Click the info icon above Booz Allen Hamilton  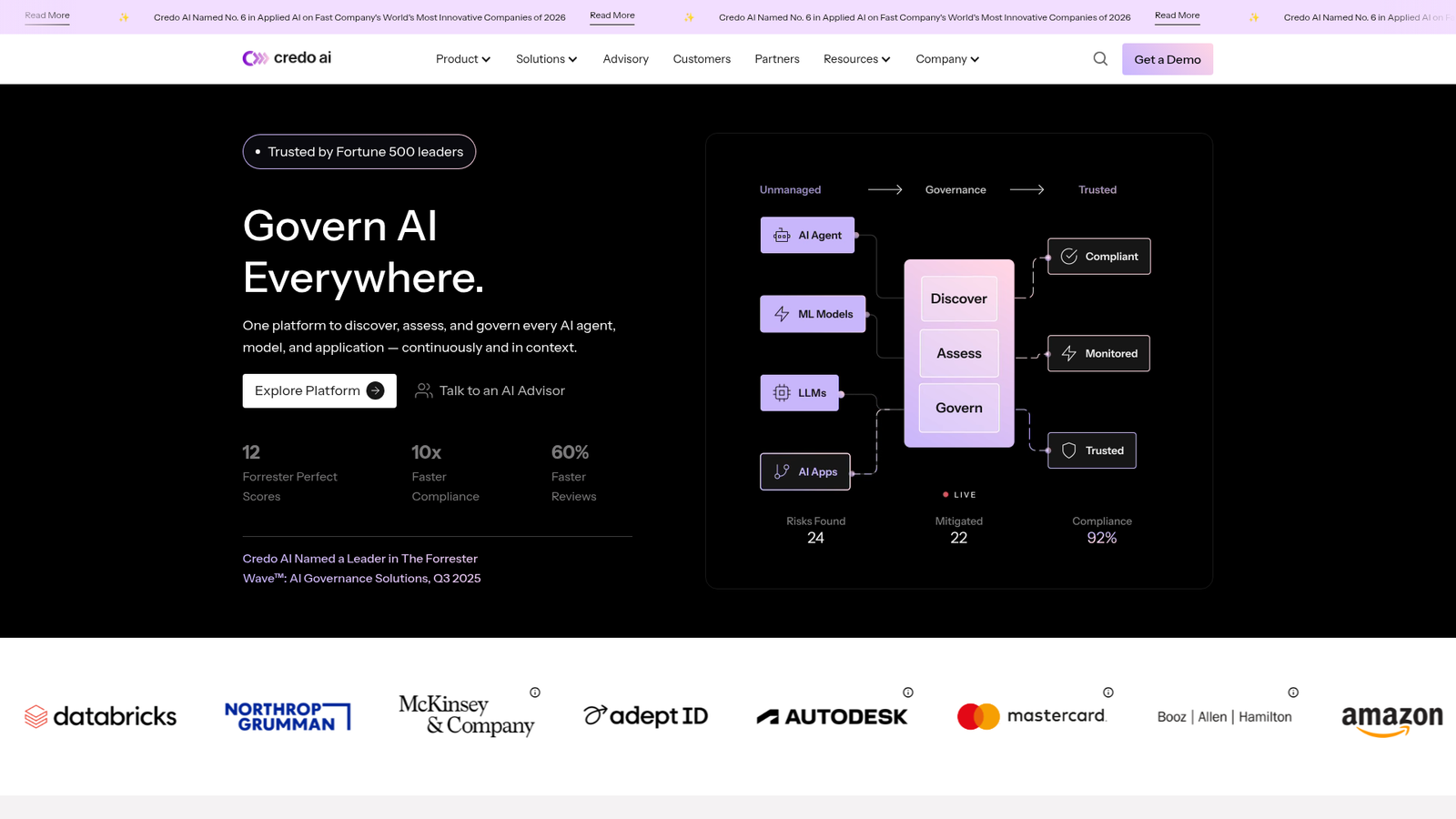click(x=1293, y=693)
